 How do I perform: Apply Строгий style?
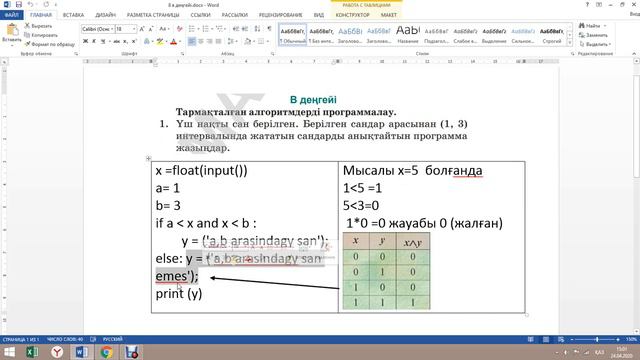(x=552, y=35)
